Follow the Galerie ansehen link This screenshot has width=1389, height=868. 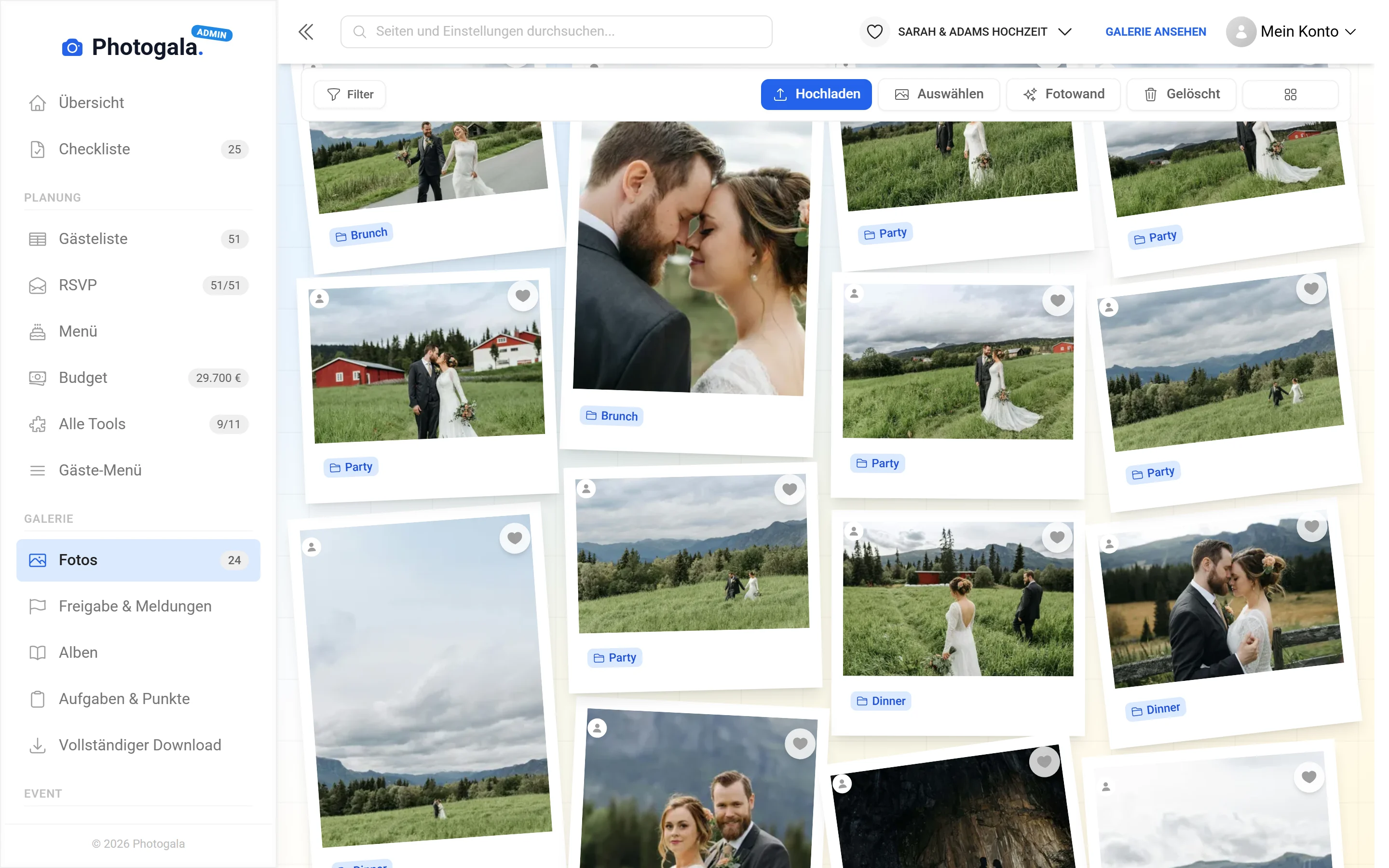[x=1156, y=31]
